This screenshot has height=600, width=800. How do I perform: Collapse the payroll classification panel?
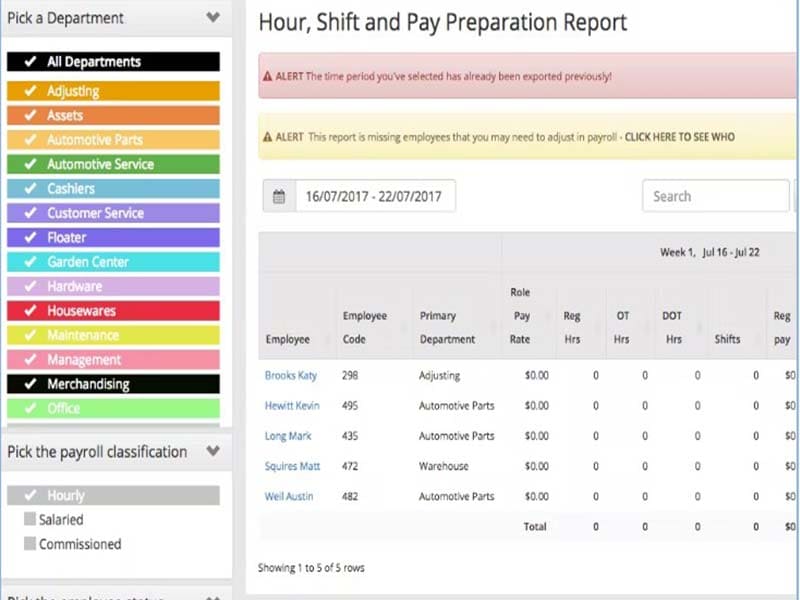tap(212, 451)
